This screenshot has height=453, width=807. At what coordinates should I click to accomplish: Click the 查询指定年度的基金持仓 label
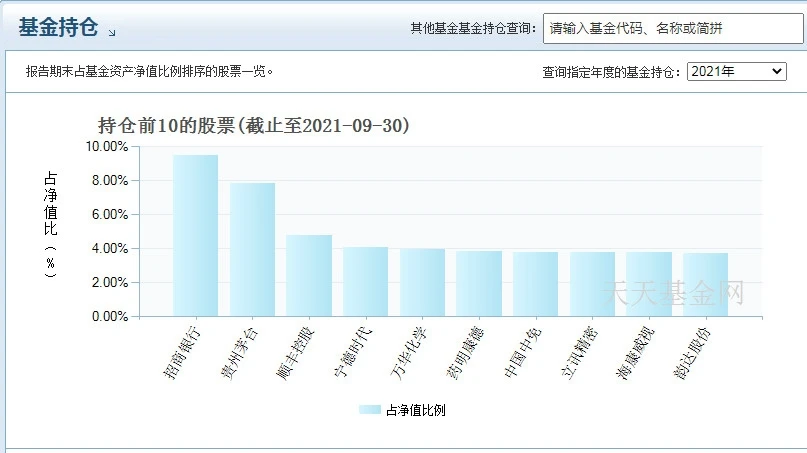click(612, 72)
